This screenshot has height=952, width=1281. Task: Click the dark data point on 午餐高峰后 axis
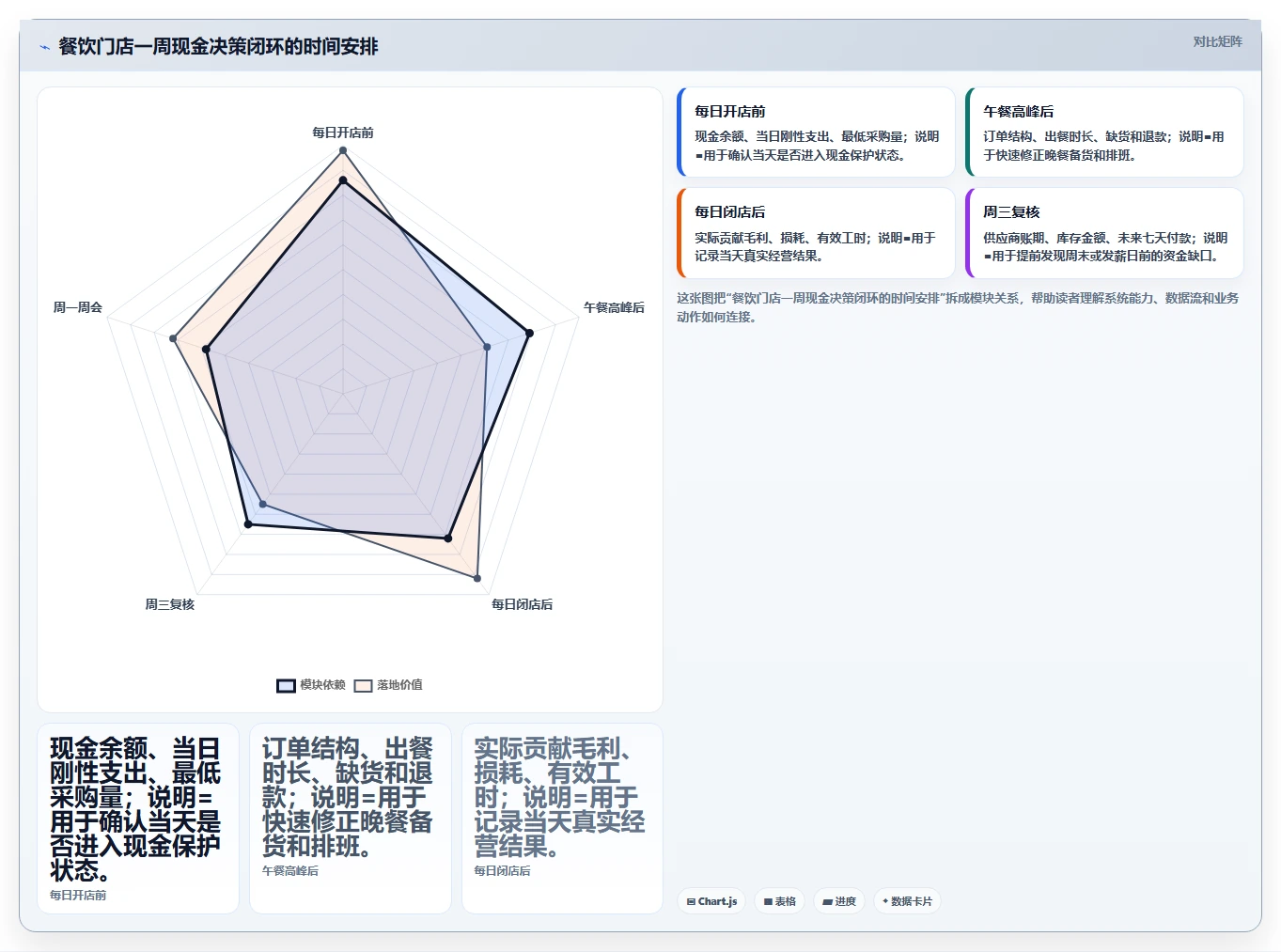(529, 333)
